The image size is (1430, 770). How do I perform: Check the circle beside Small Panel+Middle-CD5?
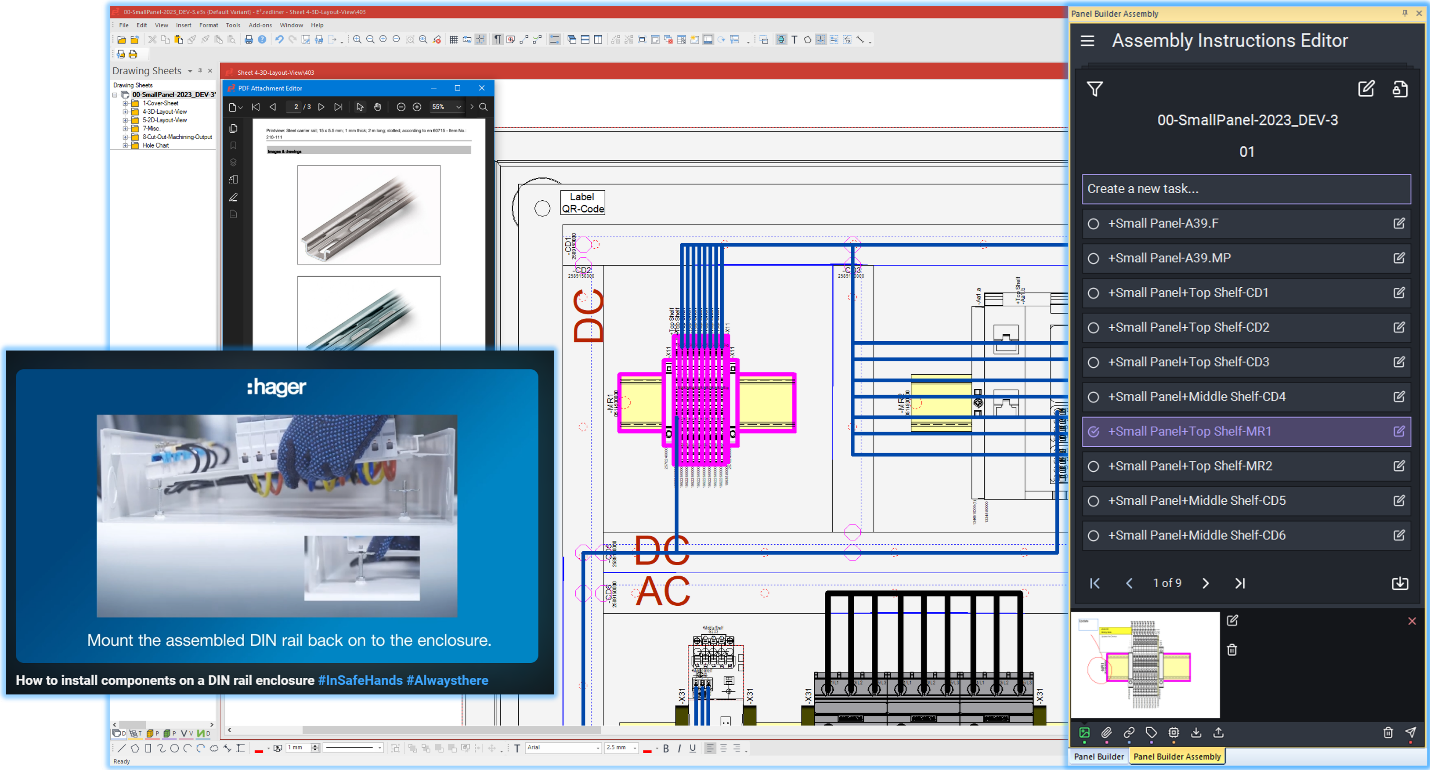(1092, 500)
